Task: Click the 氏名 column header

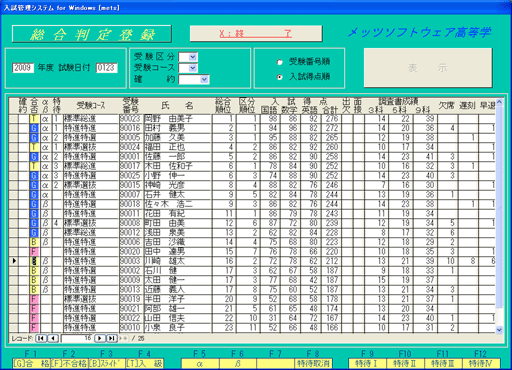Action: (x=177, y=106)
